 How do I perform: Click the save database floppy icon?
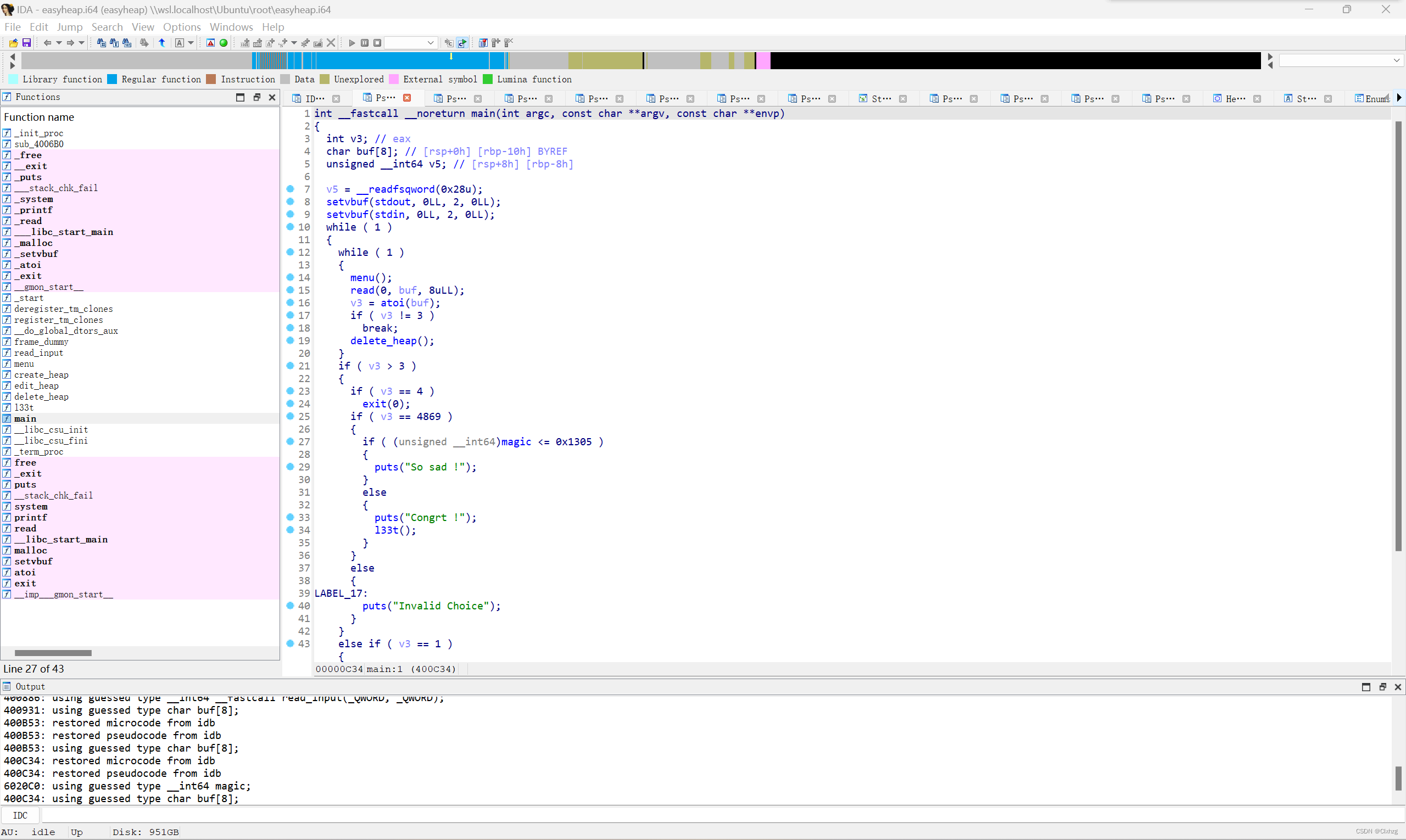click(x=26, y=43)
